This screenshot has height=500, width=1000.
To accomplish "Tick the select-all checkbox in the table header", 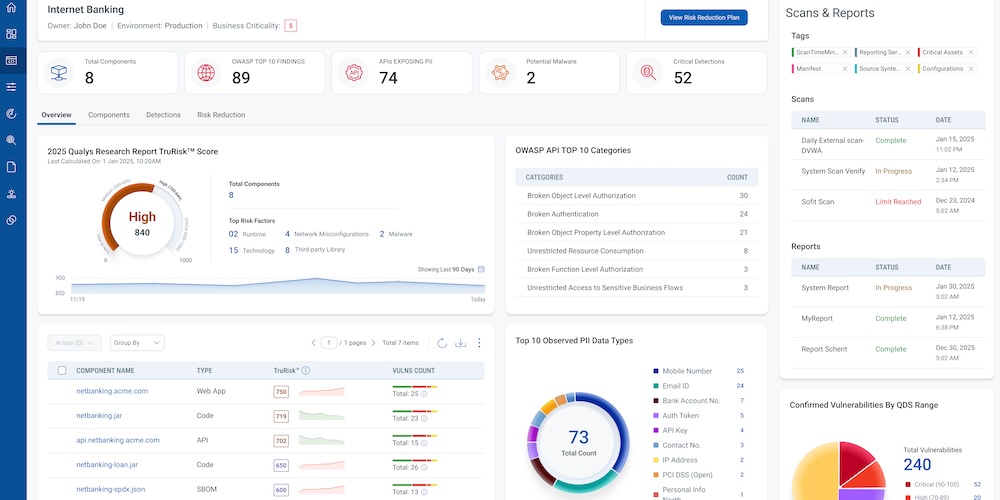I will pos(62,371).
